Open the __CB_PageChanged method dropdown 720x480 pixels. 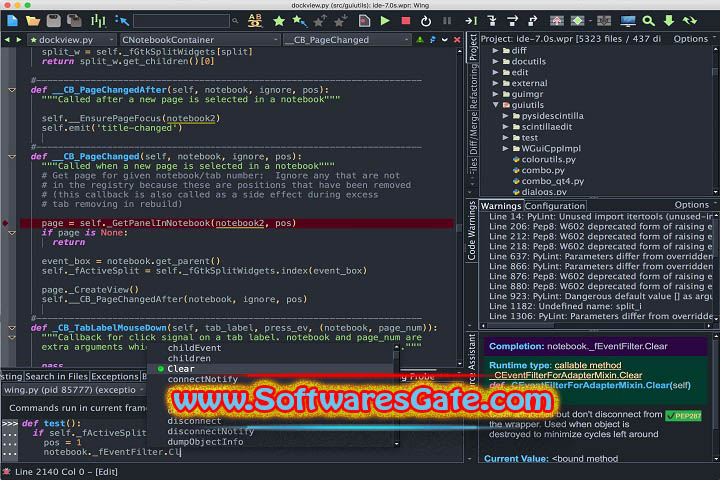[347, 40]
